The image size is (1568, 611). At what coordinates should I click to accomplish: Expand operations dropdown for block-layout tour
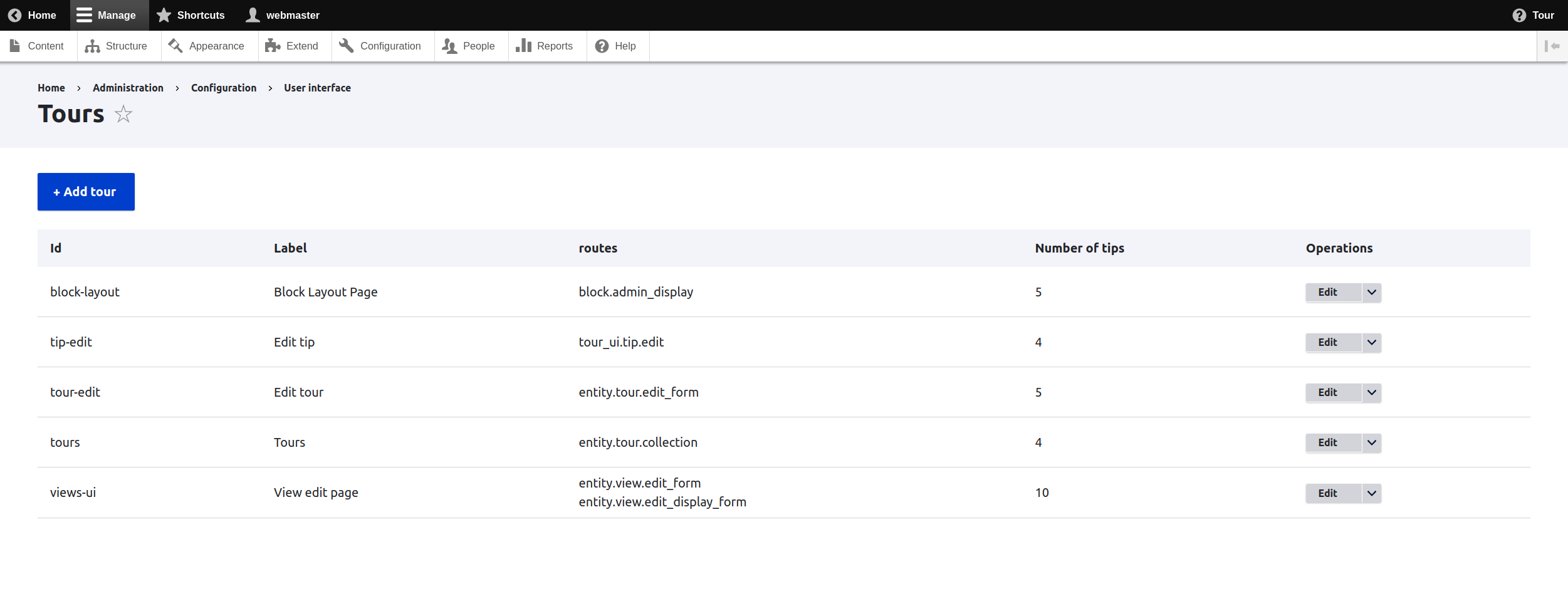[x=1371, y=293]
